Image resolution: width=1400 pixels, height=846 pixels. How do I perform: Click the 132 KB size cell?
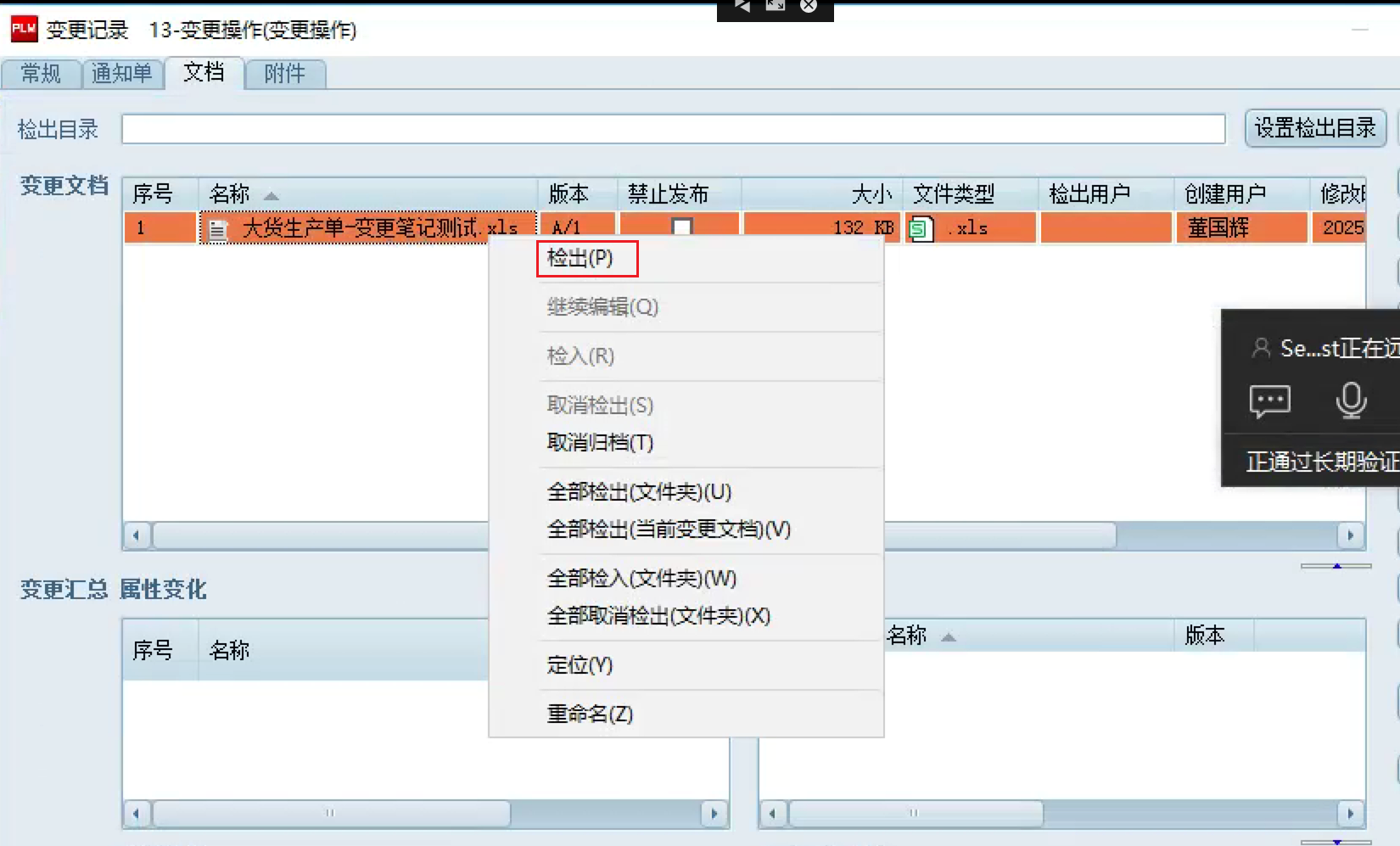pyautogui.click(x=822, y=227)
